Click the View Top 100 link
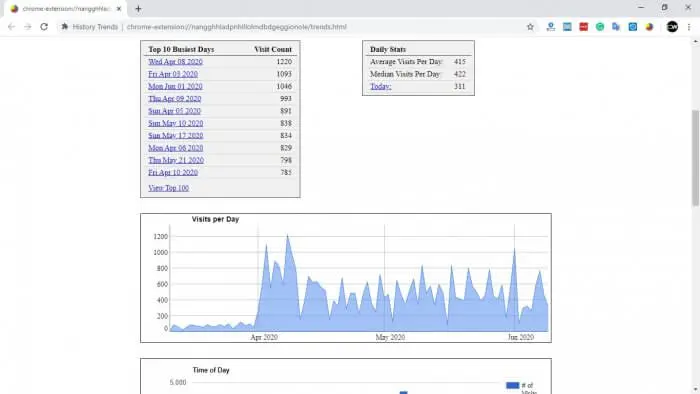The width and height of the screenshot is (700, 394). pyautogui.click(x=168, y=188)
